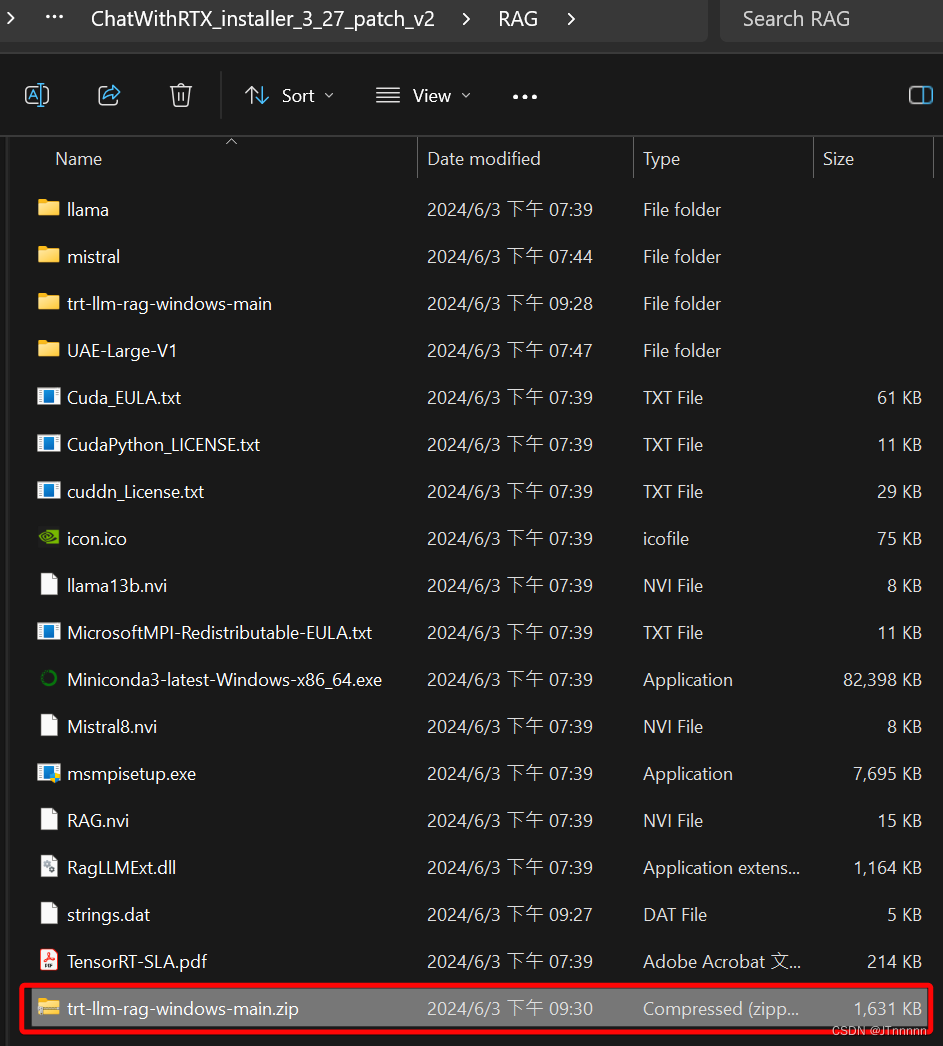Click the 82,398 KB size value

(x=882, y=680)
